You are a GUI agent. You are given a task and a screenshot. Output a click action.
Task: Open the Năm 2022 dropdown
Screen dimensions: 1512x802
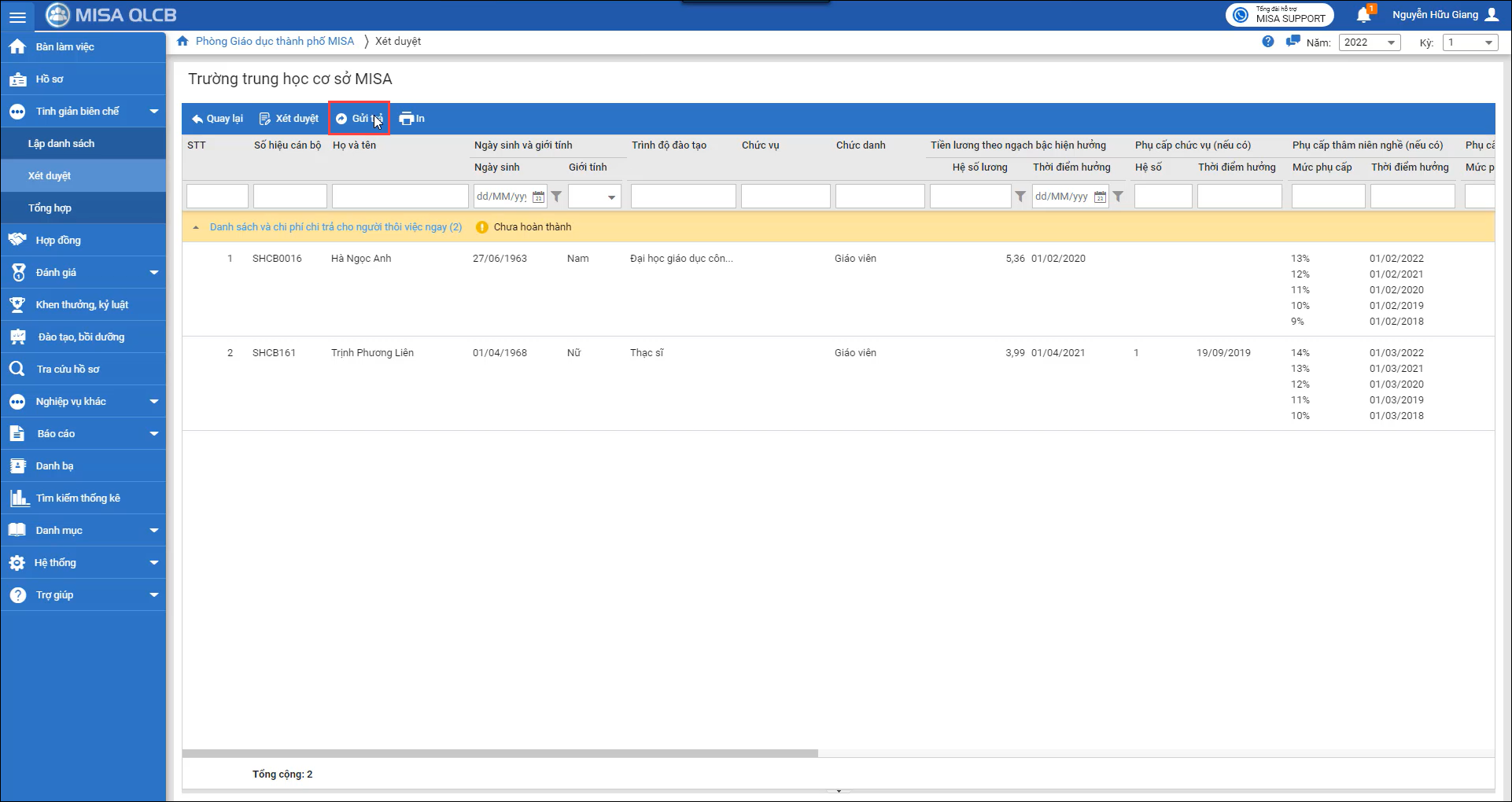1370,42
